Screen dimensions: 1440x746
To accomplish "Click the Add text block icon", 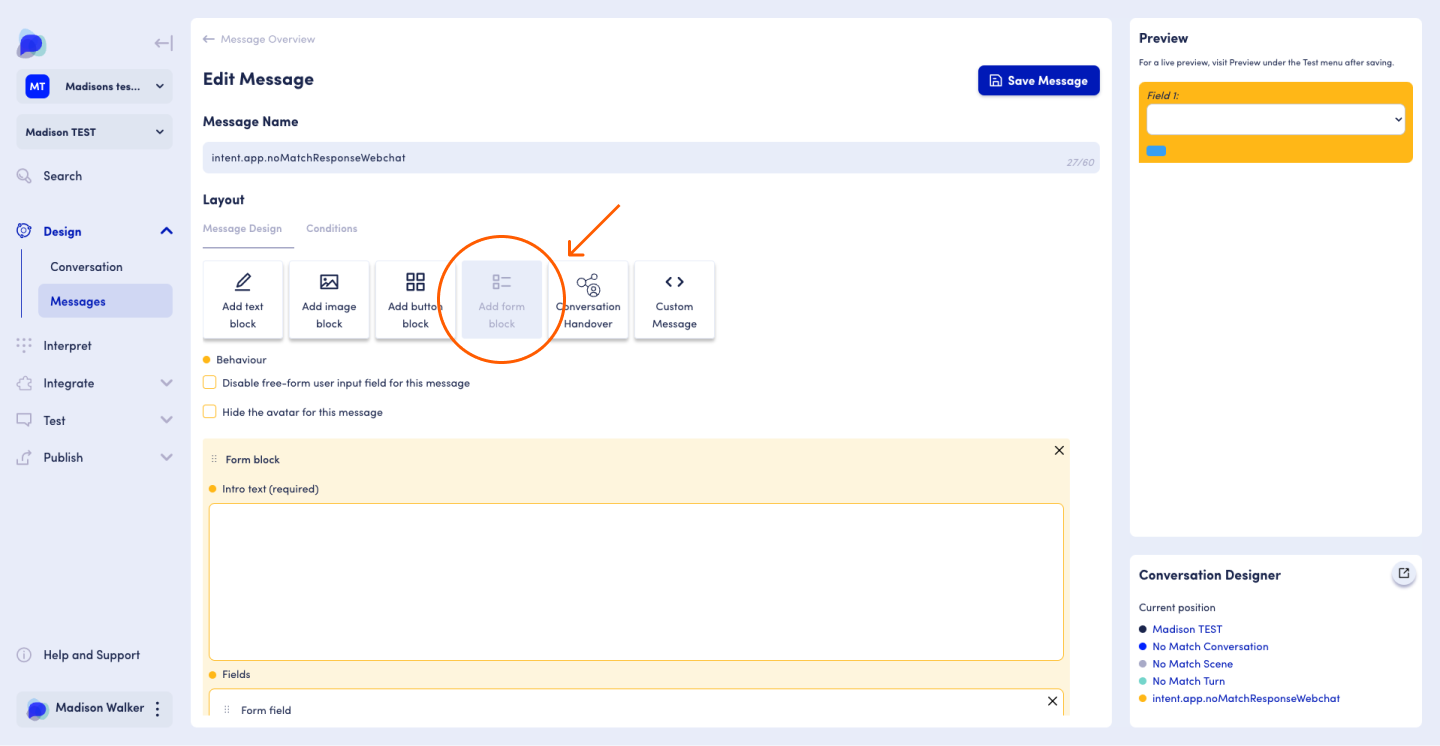I will [x=243, y=283].
